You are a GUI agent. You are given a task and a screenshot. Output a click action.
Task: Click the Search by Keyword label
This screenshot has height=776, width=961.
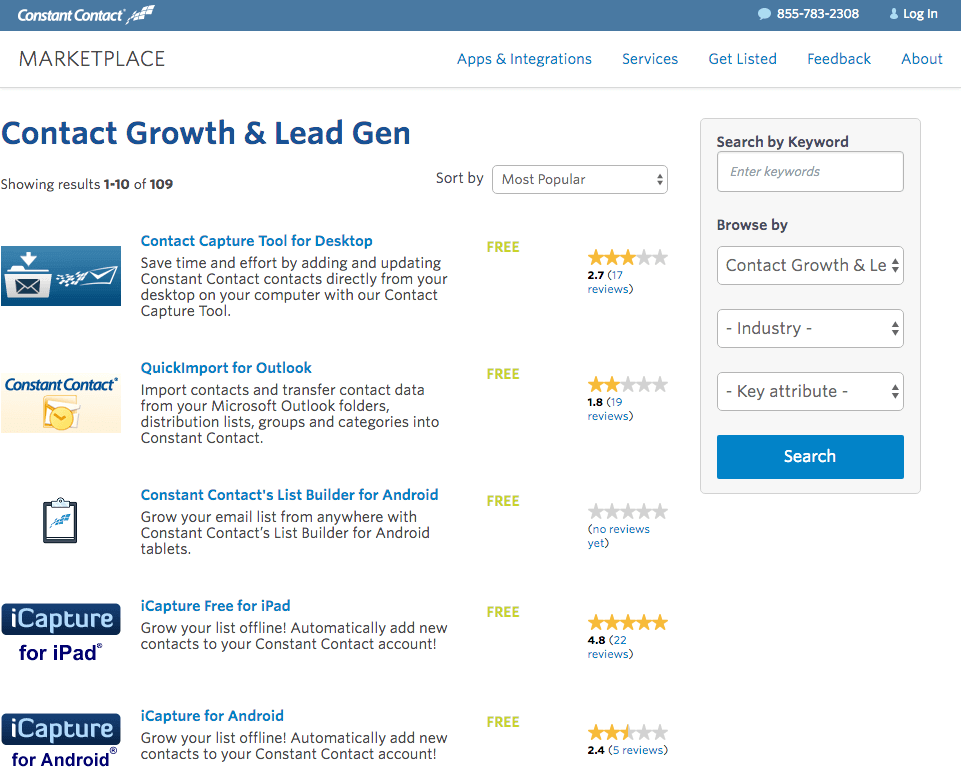782,142
